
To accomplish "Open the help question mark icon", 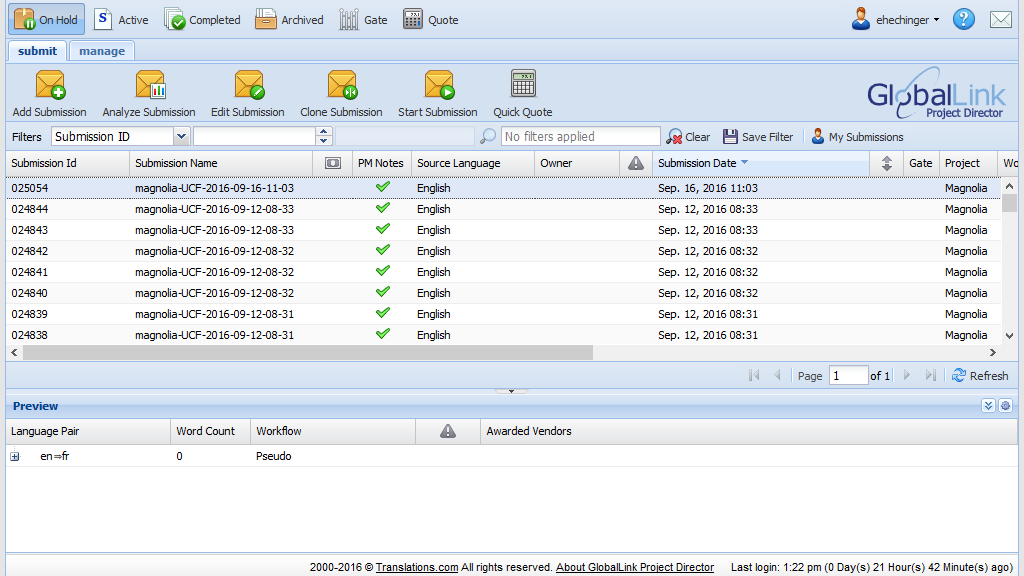I will pos(963,19).
